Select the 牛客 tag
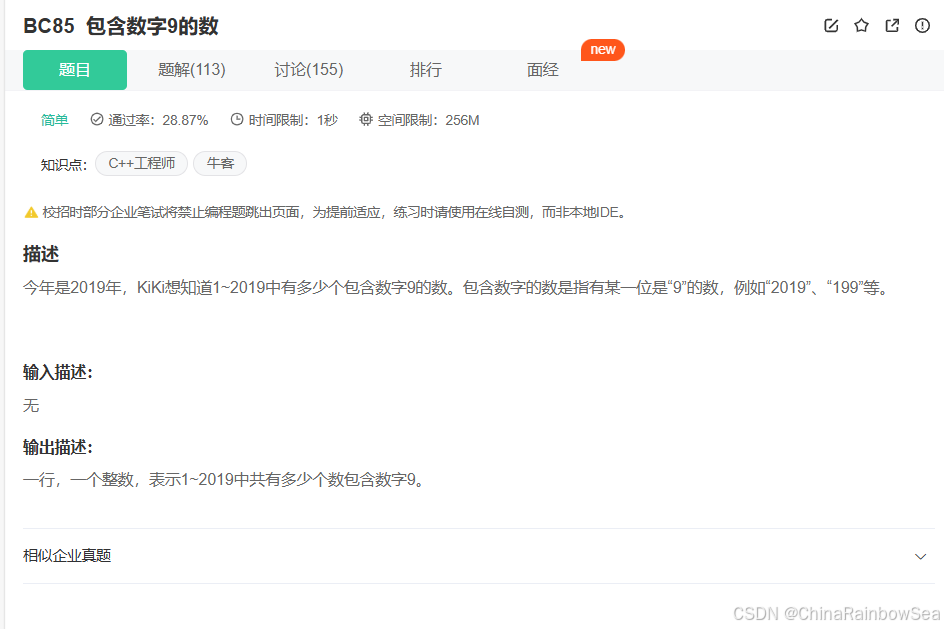This screenshot has height=629, width=944. tap(220, 163)
